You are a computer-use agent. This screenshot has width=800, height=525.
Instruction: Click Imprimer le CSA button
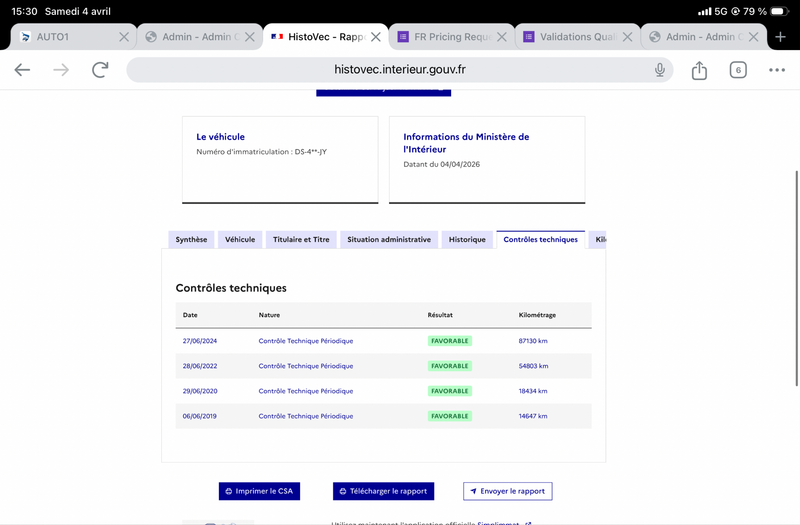[x=259, y=491]
